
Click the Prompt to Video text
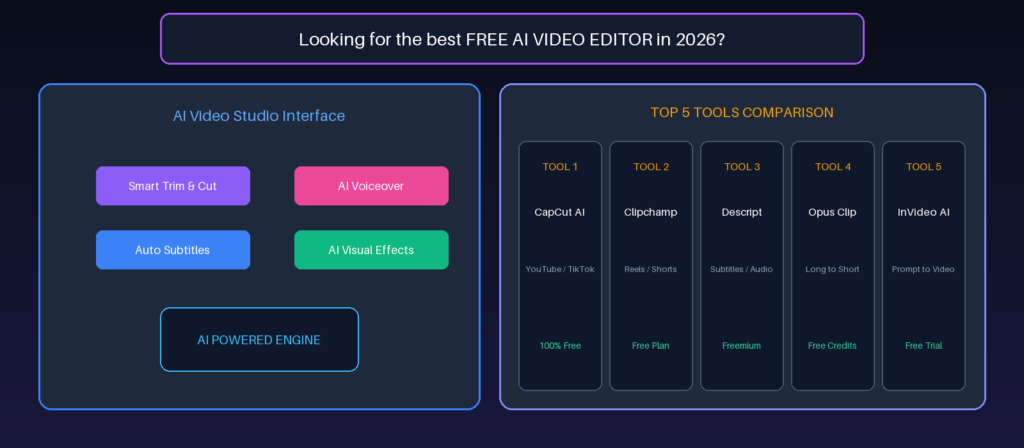[x=923, y=269]
